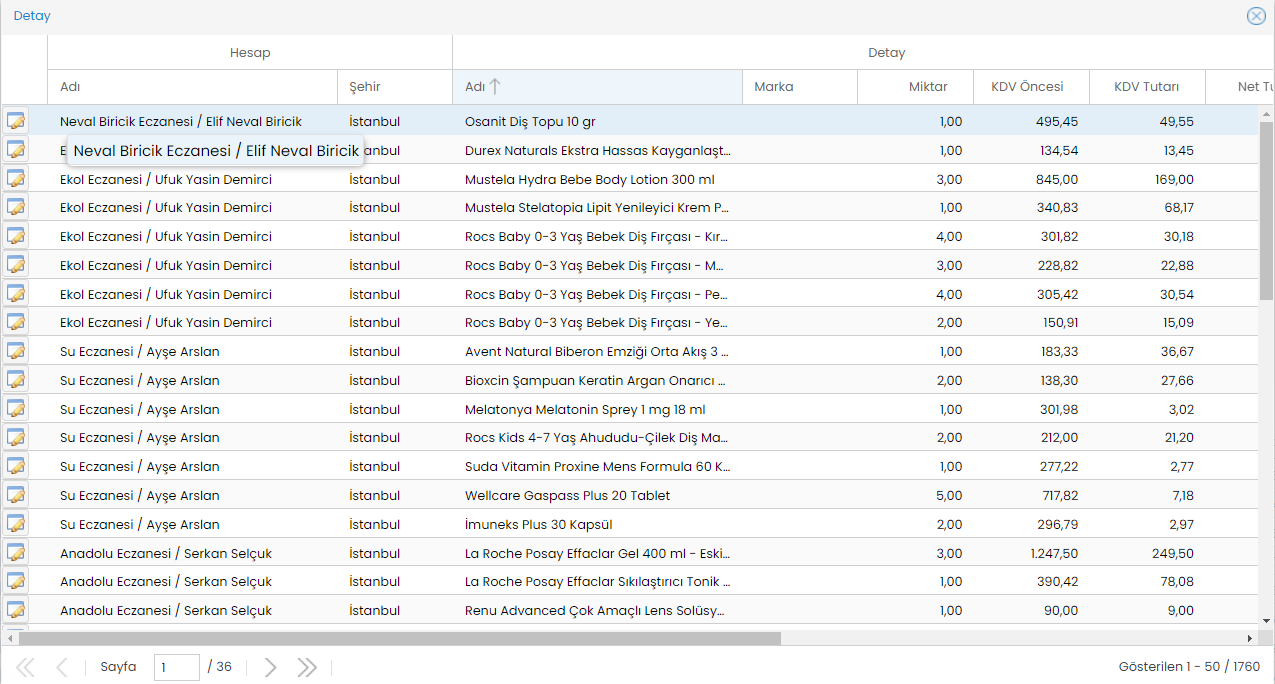Go to the next page

270,667
